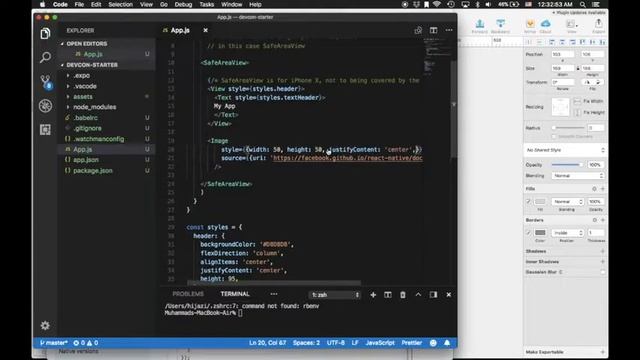The image size is (640, 360).
Task: Open the border Position Inside dropdown
Action: (x=567, y=233)
